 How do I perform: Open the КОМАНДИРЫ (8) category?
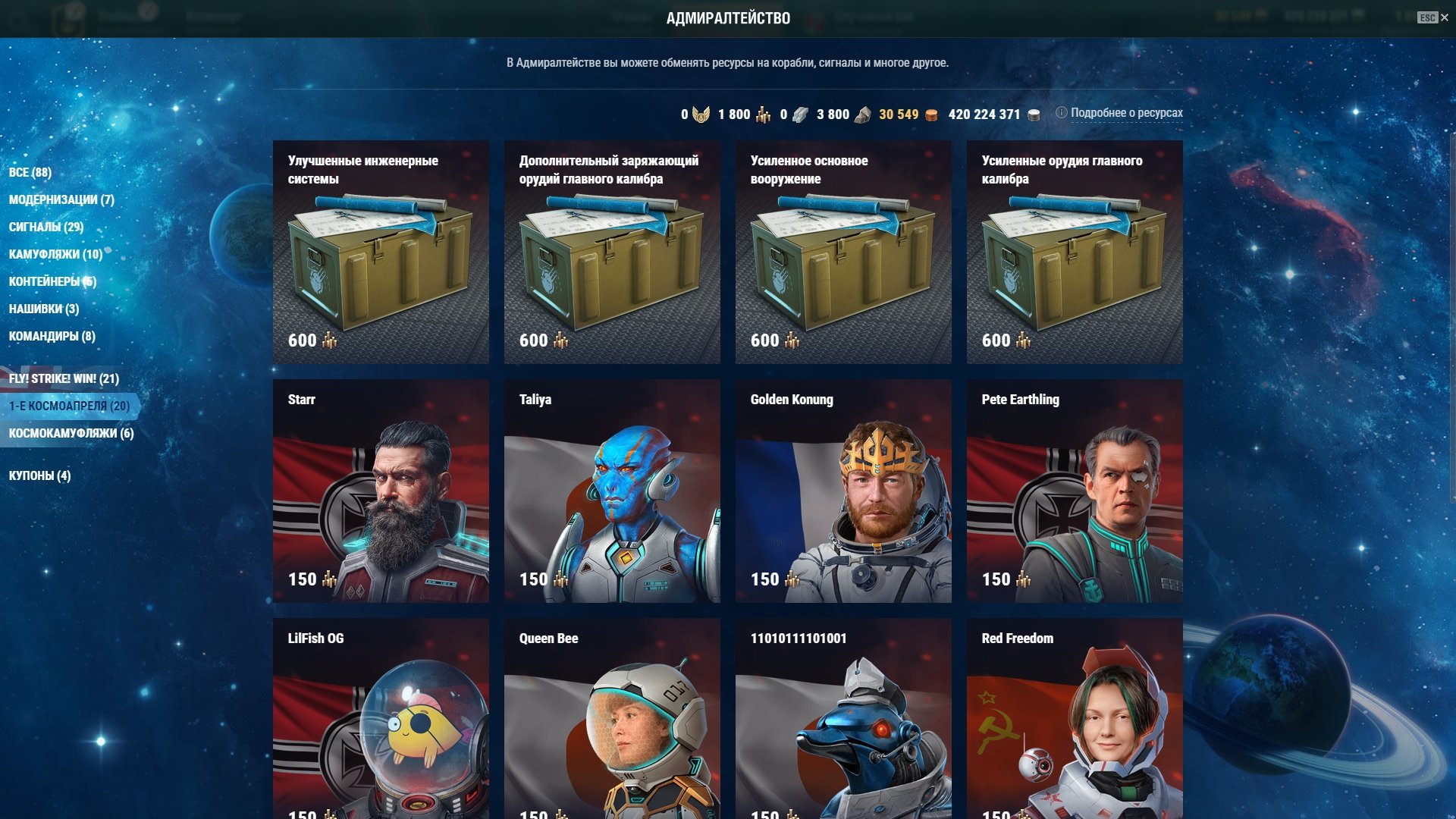click(52, 336)
